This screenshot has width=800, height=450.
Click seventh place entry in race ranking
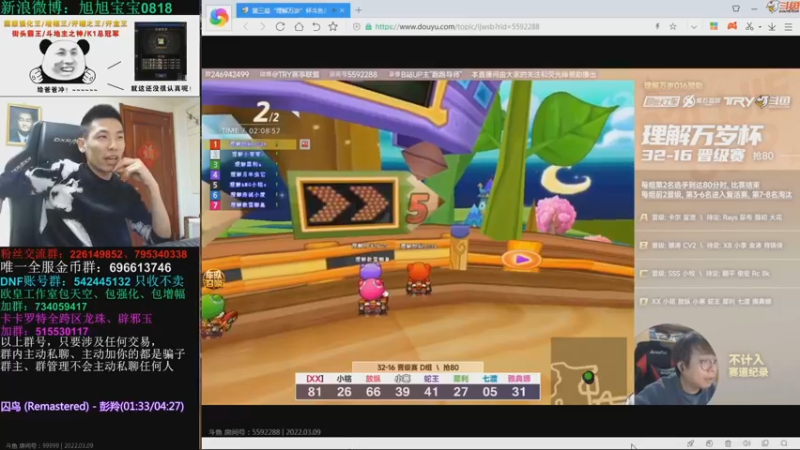(x=243, y=205)
